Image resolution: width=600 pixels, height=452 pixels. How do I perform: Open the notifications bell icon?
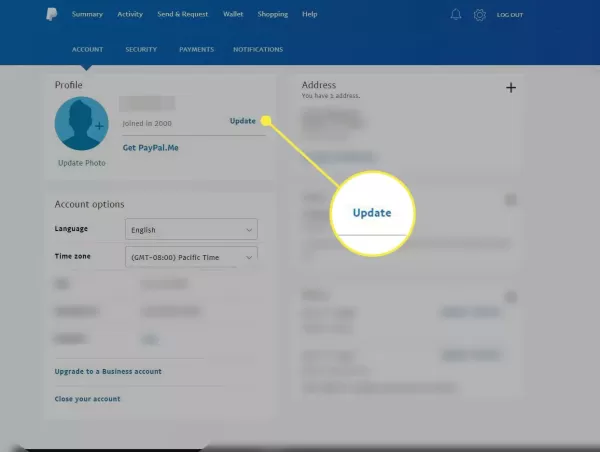pyautogui.click(x=455, y=15)
